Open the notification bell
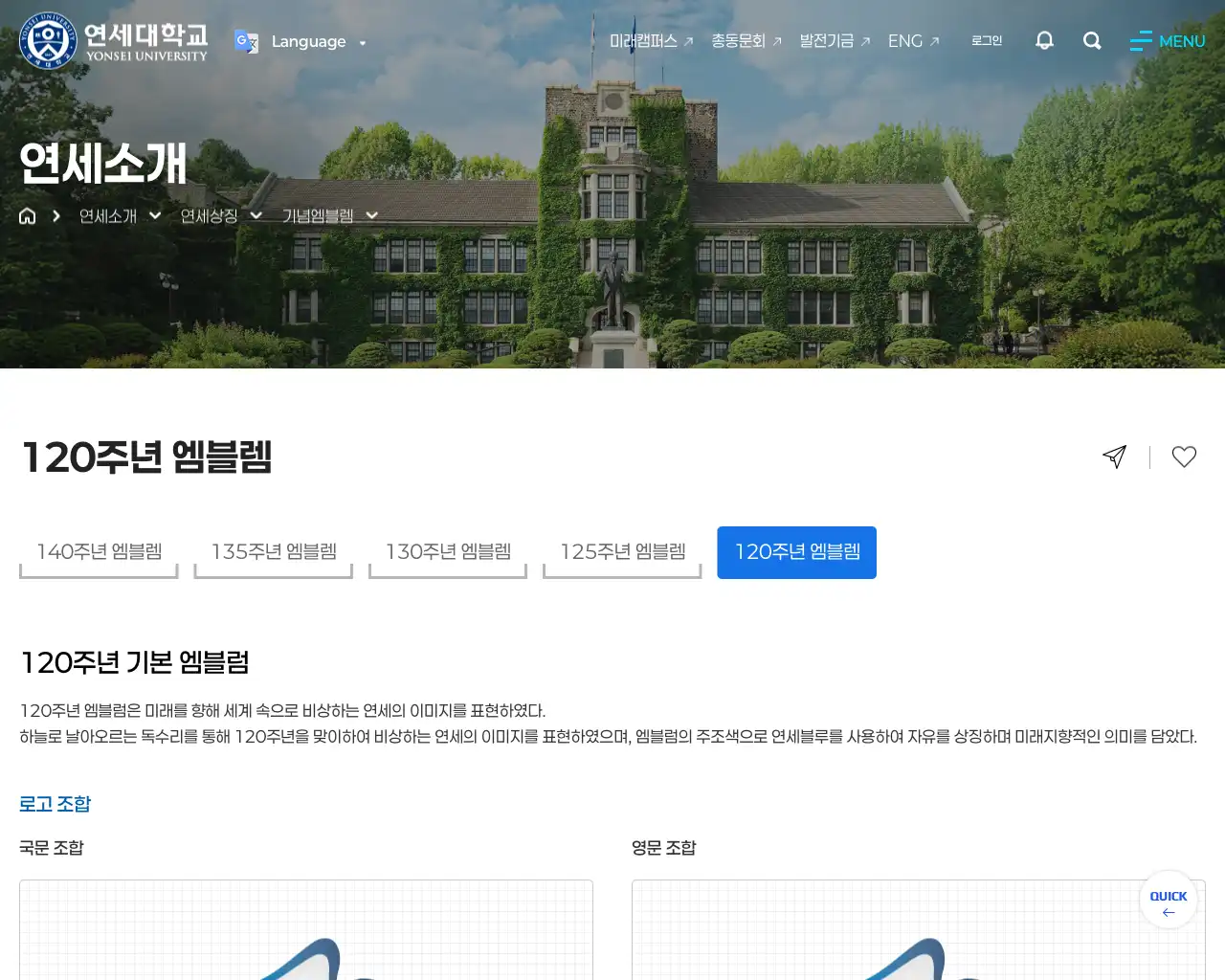 click(1044, 40)
